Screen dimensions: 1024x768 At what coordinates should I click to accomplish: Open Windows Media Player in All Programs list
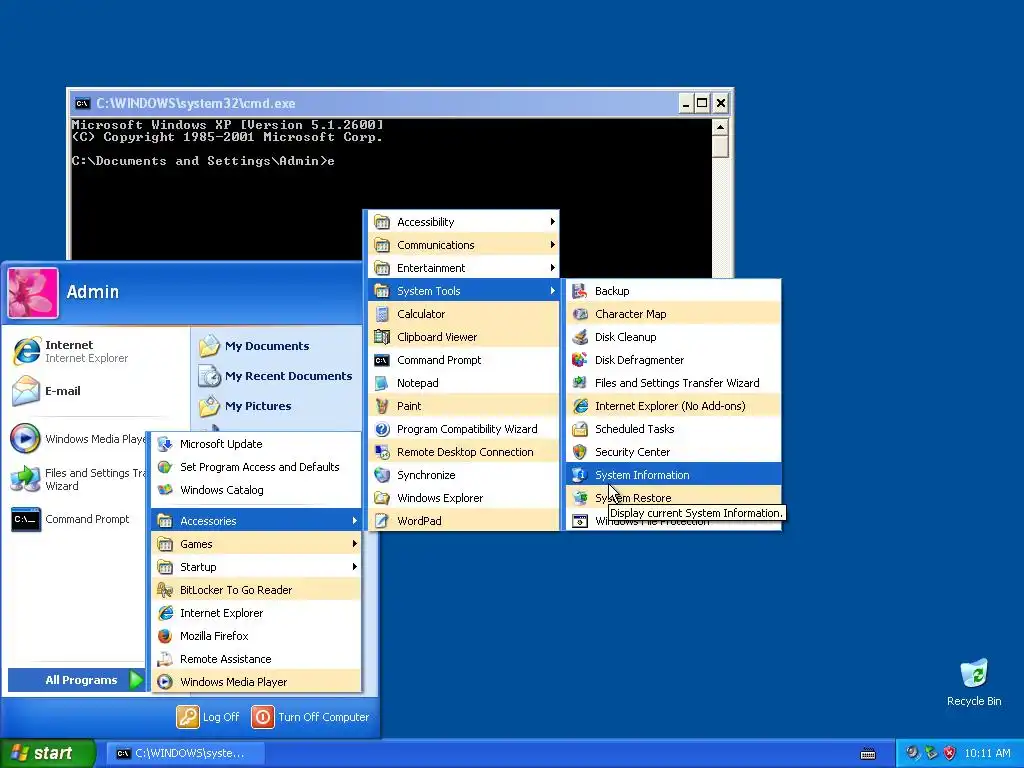pyautogui.click(x=256, y=682)
